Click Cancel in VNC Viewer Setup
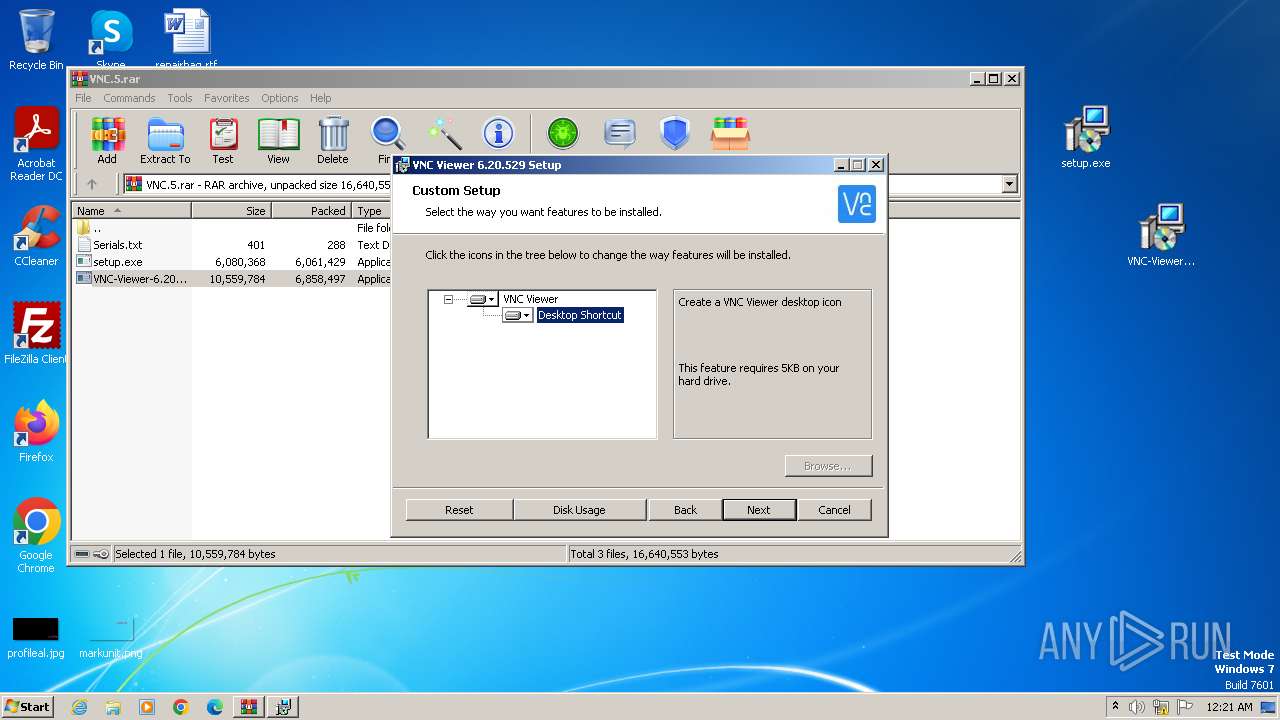Screen dimensions: 1280x720 [834, 510]
